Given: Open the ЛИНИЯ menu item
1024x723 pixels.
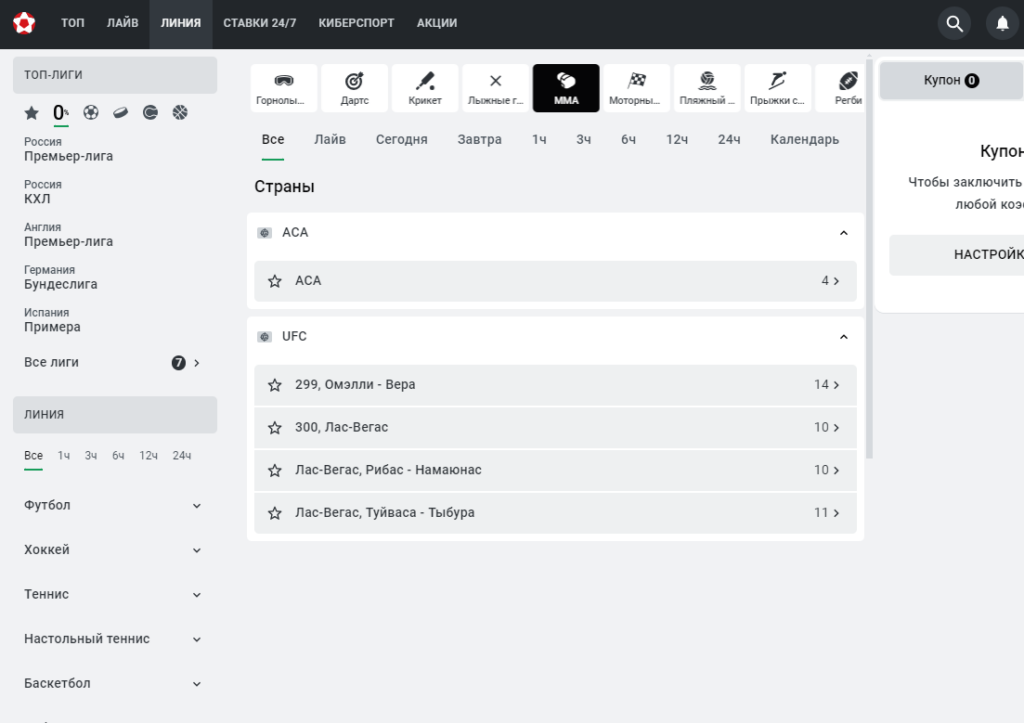Looking at the screenshot, I should click(181, 24).
